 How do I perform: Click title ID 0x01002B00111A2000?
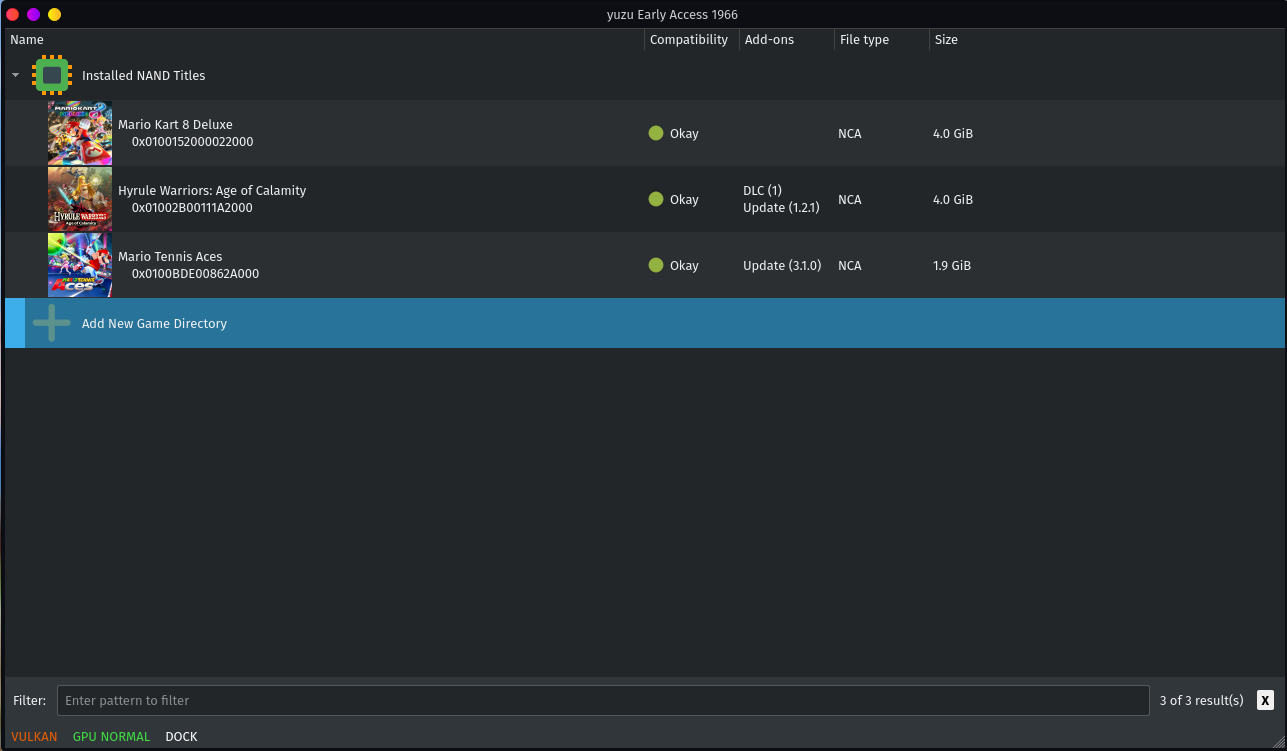(192, 208)
